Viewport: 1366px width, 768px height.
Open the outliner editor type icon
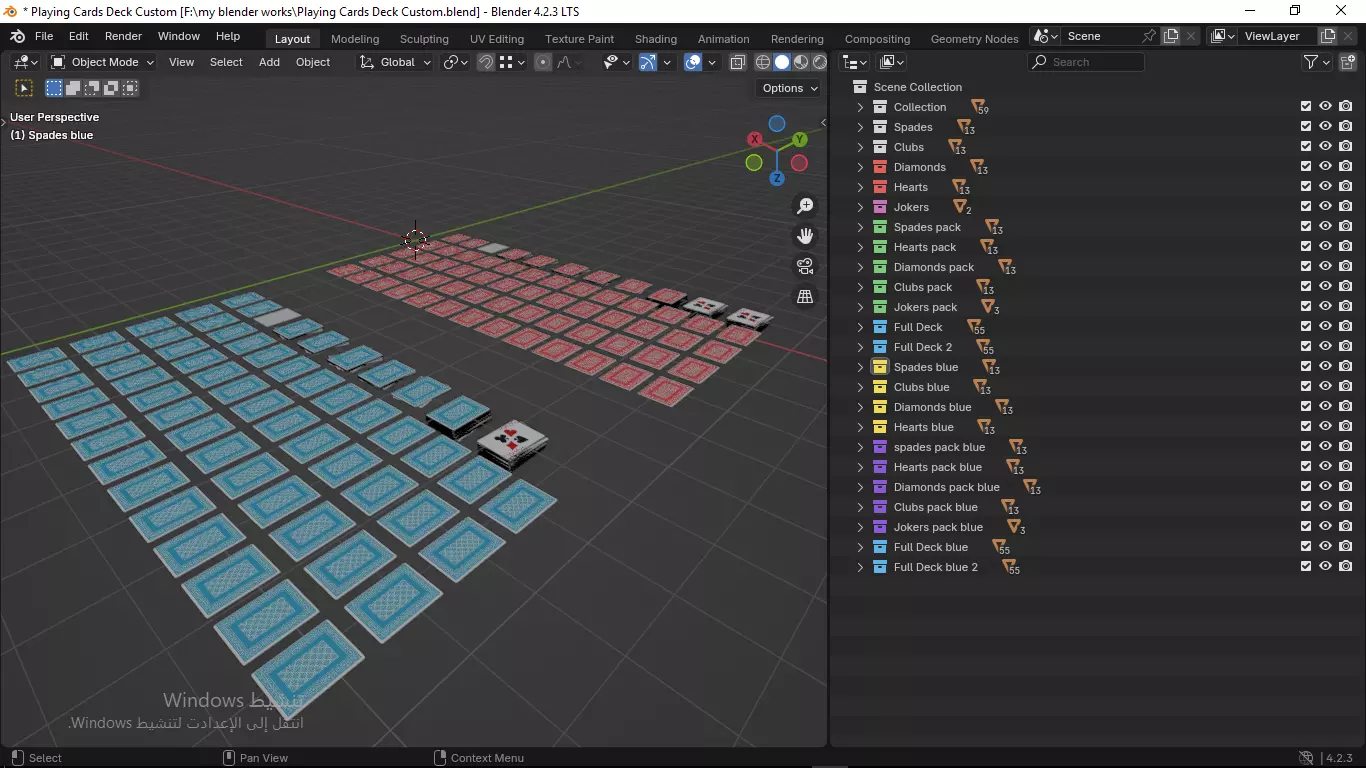tap(854, 62)
